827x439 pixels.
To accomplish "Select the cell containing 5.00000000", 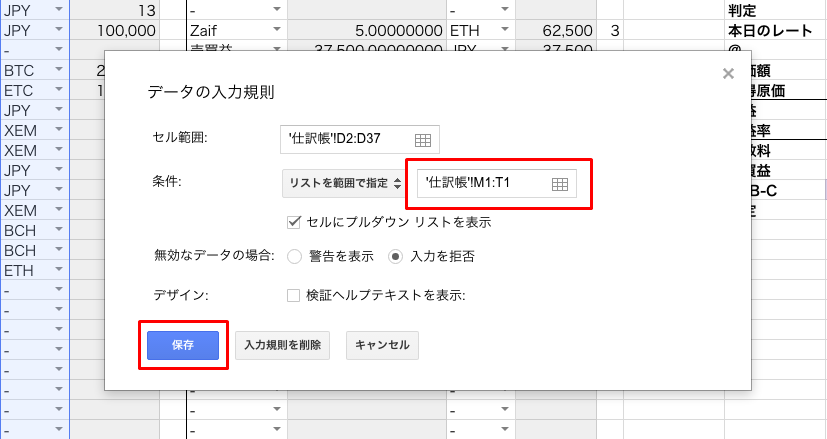I will pos(367,31).
